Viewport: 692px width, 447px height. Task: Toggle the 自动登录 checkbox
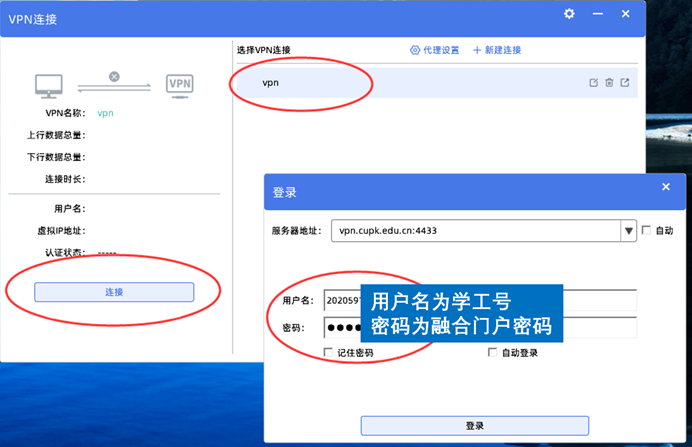[492, 353]
